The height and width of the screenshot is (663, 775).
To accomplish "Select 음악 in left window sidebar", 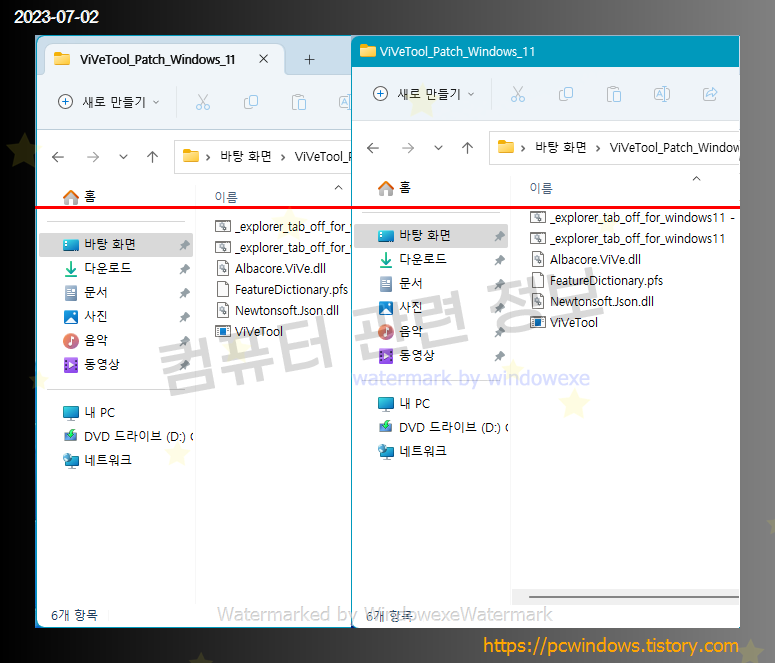I will (116, 340).
